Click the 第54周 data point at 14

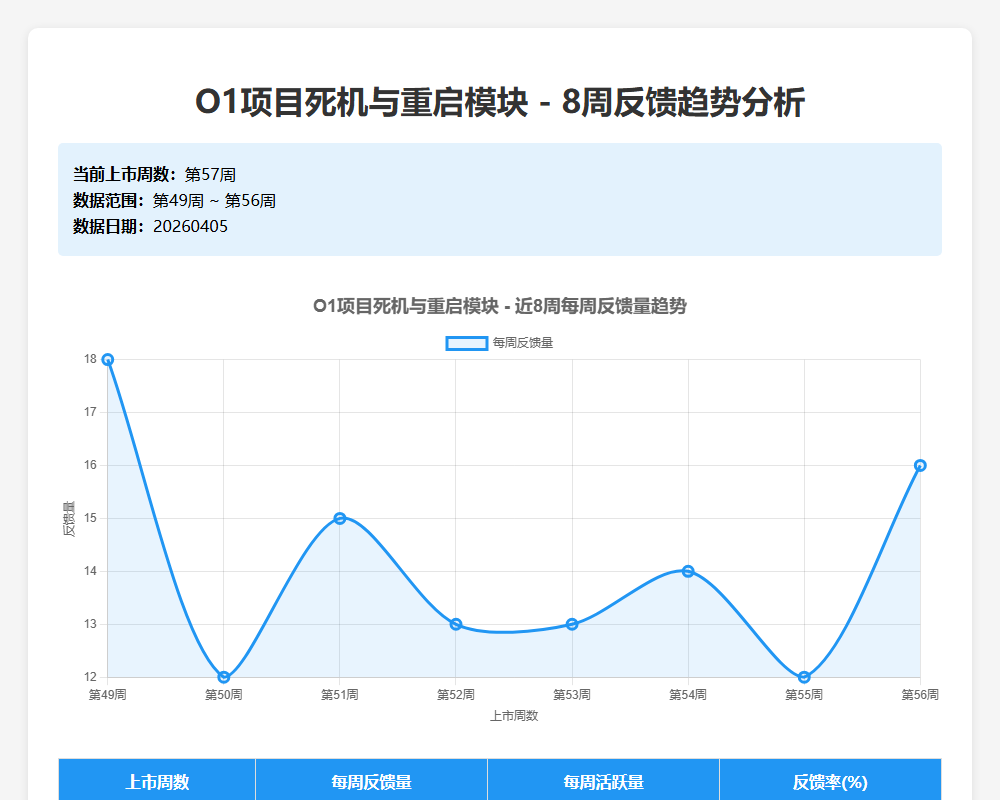click(688, 571)
